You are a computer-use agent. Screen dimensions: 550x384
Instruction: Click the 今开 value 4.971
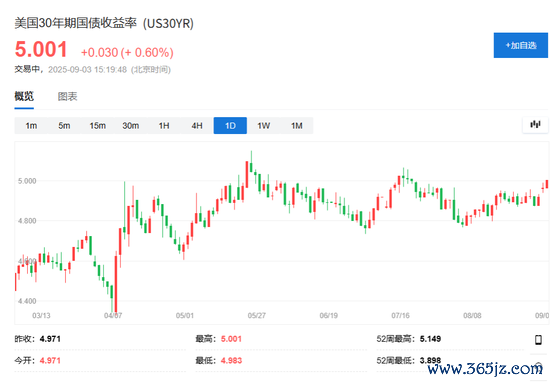tap(50, 361)
